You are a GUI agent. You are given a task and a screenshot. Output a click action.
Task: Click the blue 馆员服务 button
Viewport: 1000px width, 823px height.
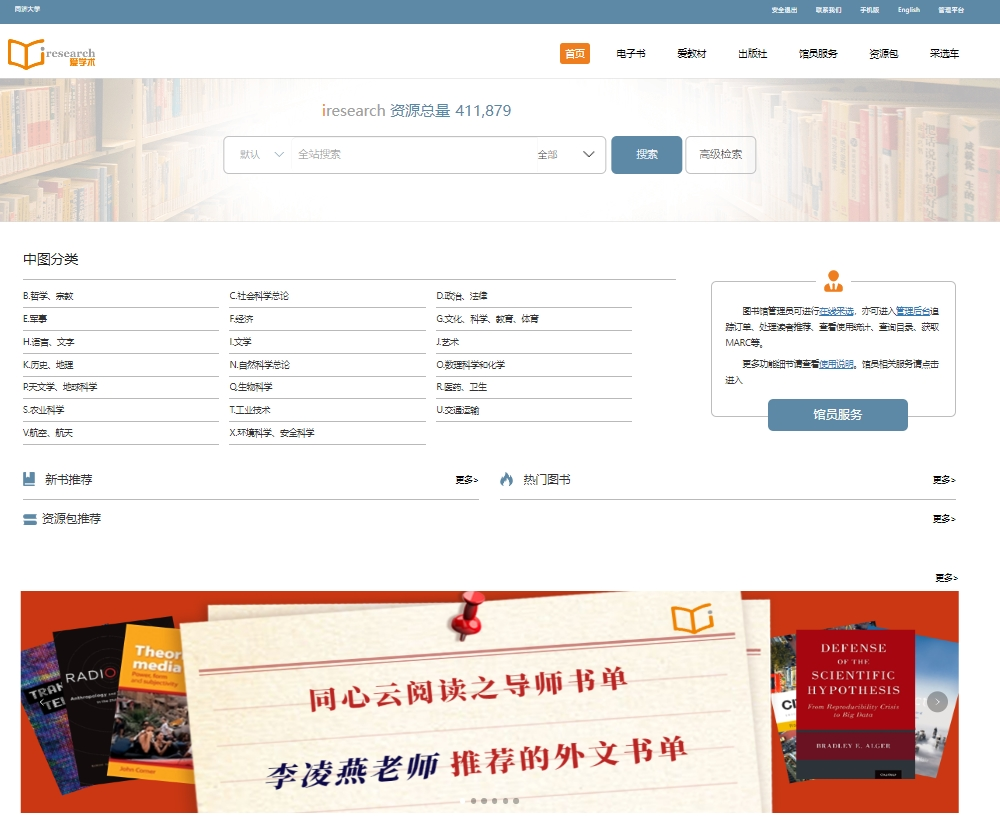click(837, 415)
